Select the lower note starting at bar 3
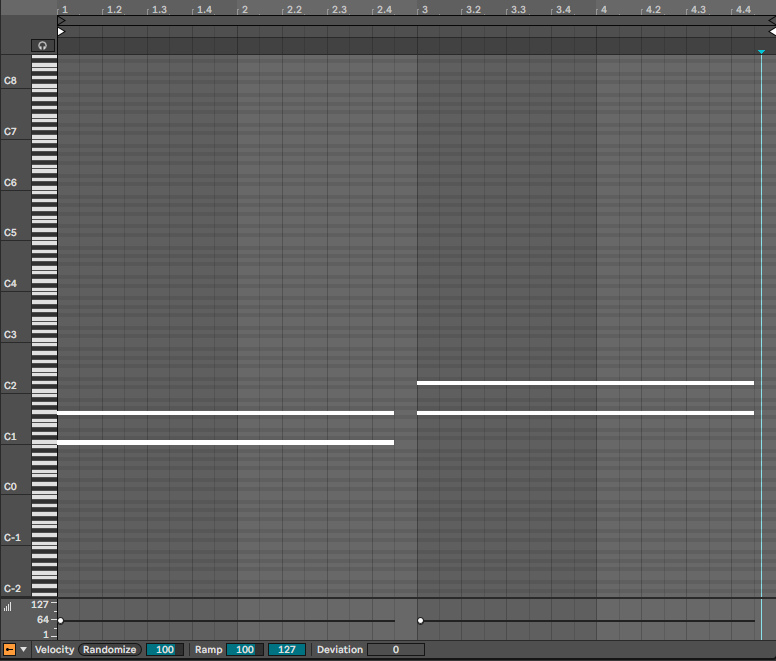Image resolution: width=776 pixels, height=661 pixels. tap(585, 413)
